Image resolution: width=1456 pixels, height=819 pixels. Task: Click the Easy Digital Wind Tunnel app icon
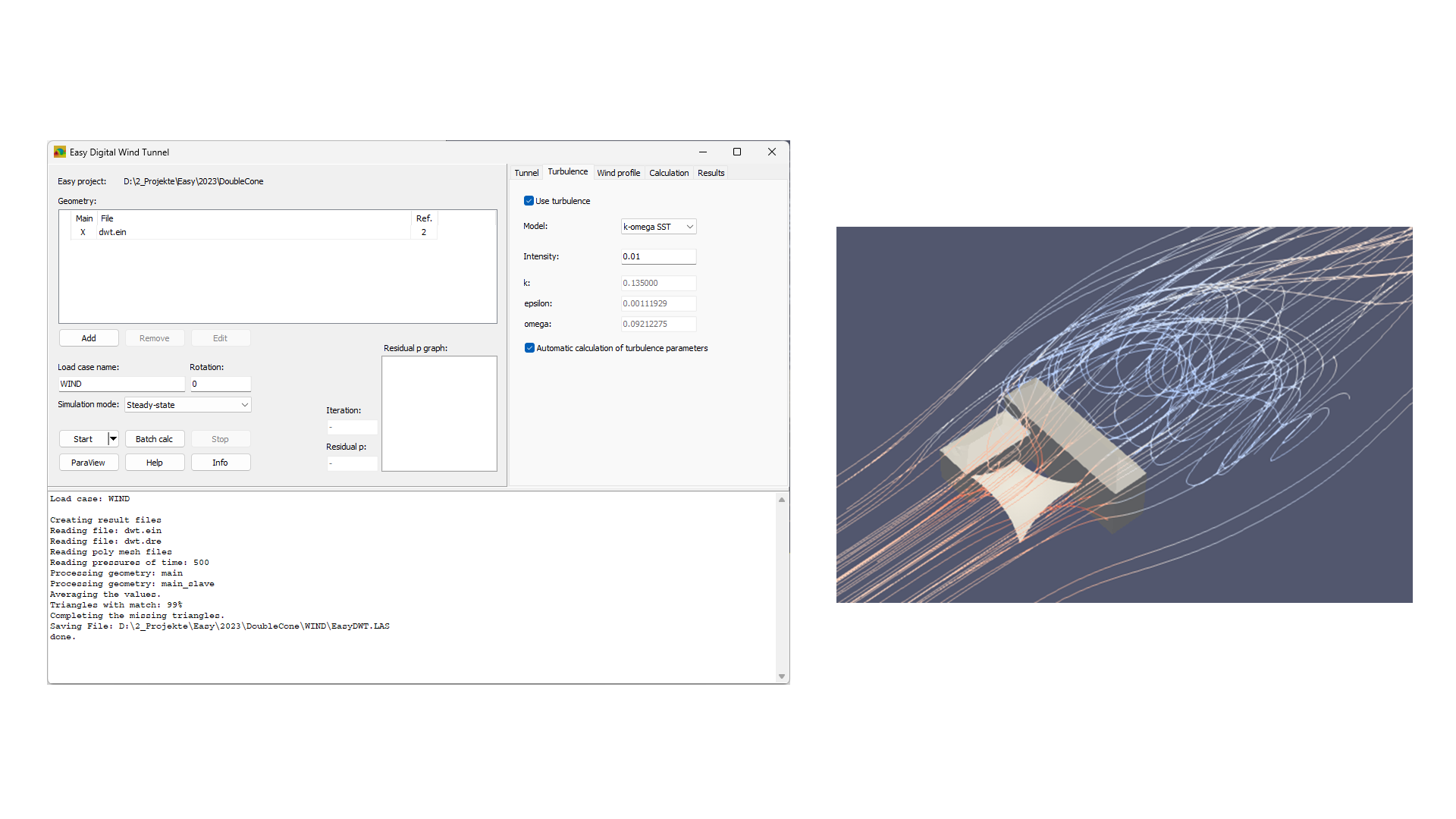[x=60, y=152]
